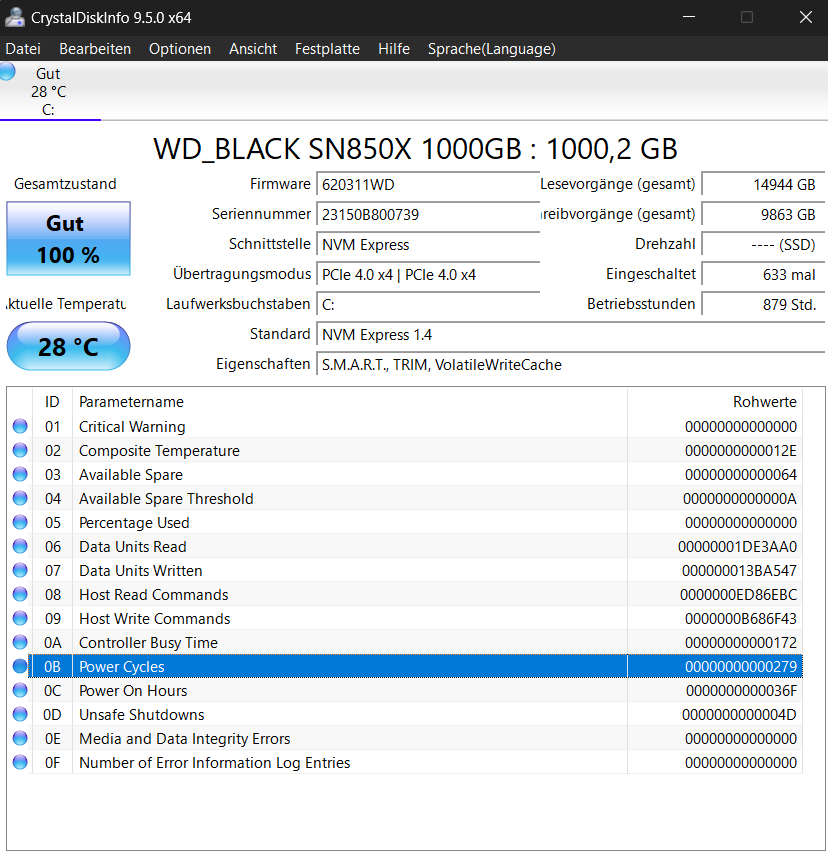The width and height of the screenshot is (828, 857).
Task: Select the Data Units Written parameter name
Action: [x=141, y=571]
